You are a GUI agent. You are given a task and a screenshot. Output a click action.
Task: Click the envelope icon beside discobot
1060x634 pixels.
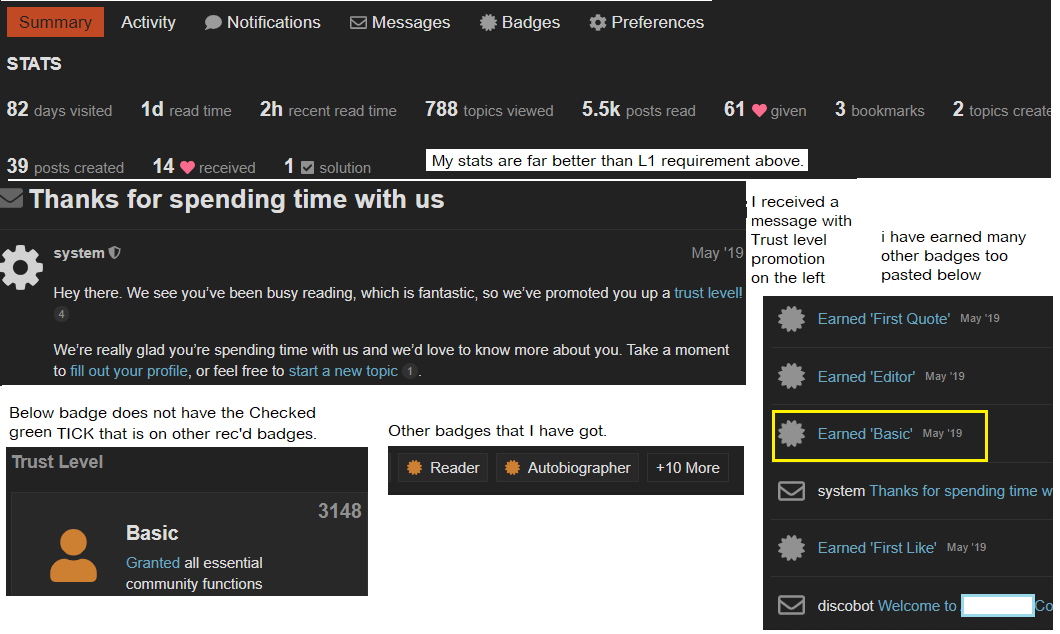click(792, 605)
